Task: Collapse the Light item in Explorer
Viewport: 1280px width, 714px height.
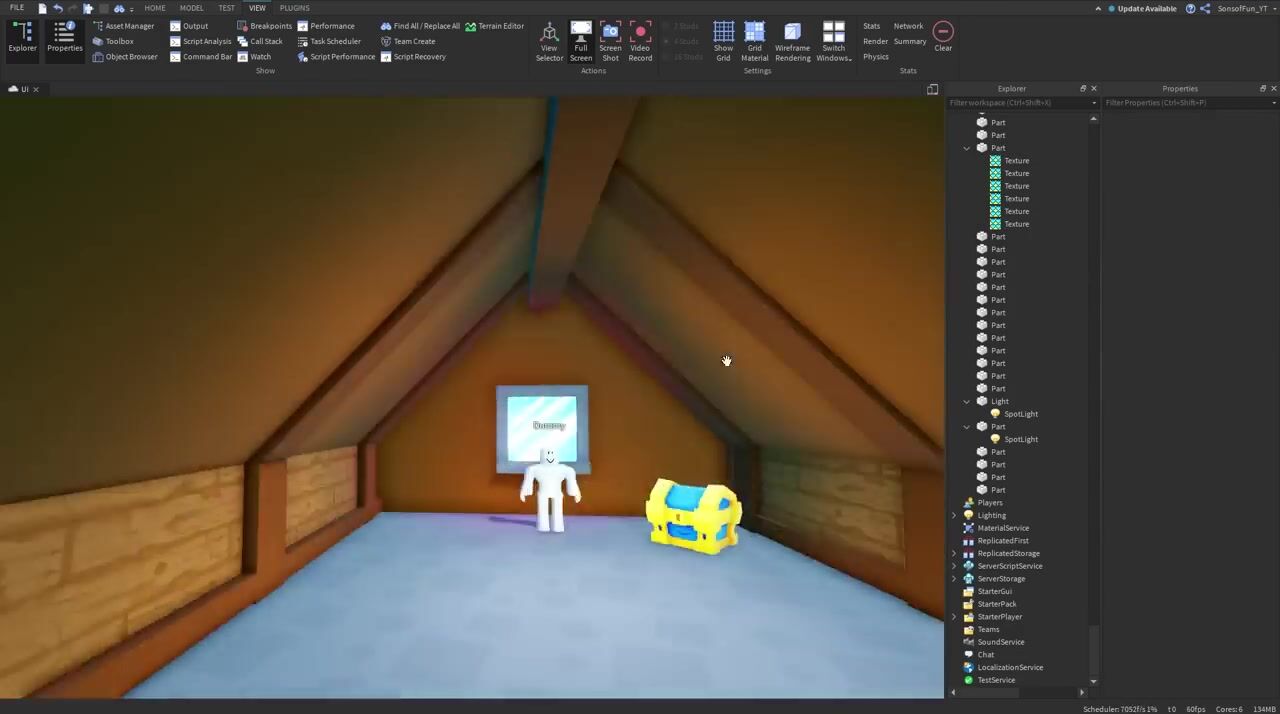Action: pyautogui.click(x=967, y=402)
